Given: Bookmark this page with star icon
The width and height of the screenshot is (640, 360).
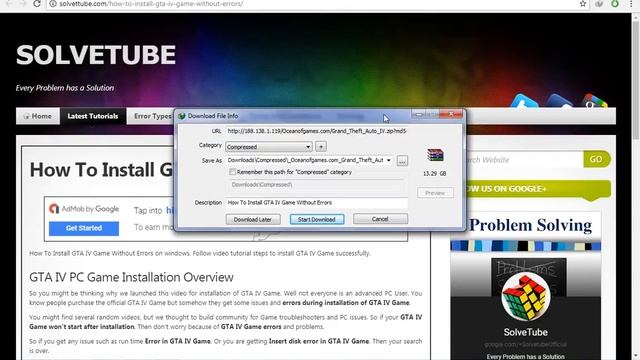Looking at the screenshot, I should (x=583, y=4).
